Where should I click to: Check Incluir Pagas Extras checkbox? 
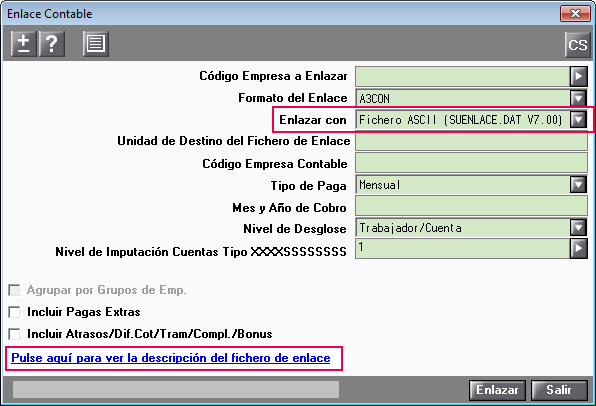(14, 312)
